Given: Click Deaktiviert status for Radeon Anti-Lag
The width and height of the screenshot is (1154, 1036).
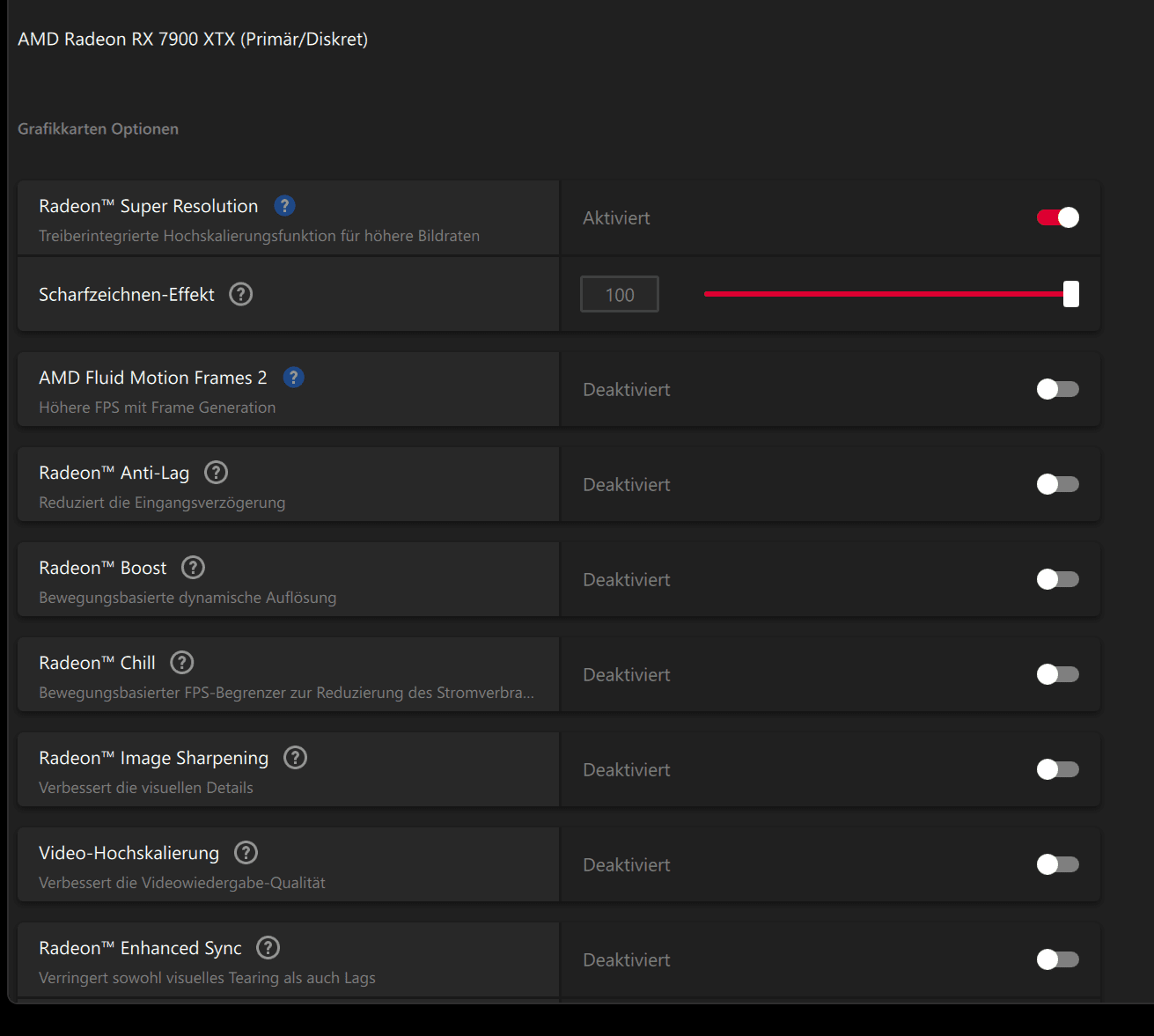Looking at the screenshot, I should (x=627, y=485).
